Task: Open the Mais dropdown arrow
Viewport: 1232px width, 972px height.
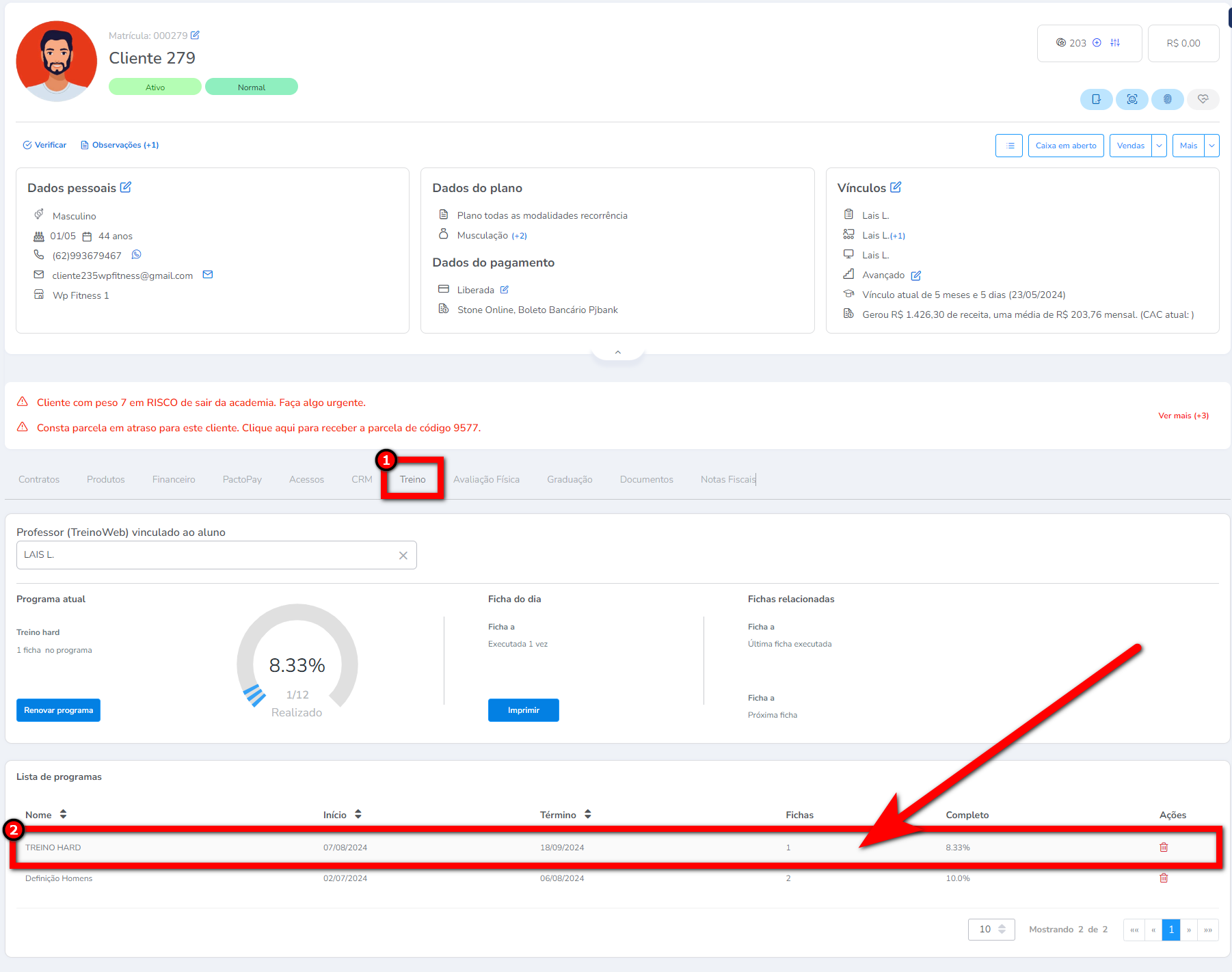Action: [x=1211, y=146]
